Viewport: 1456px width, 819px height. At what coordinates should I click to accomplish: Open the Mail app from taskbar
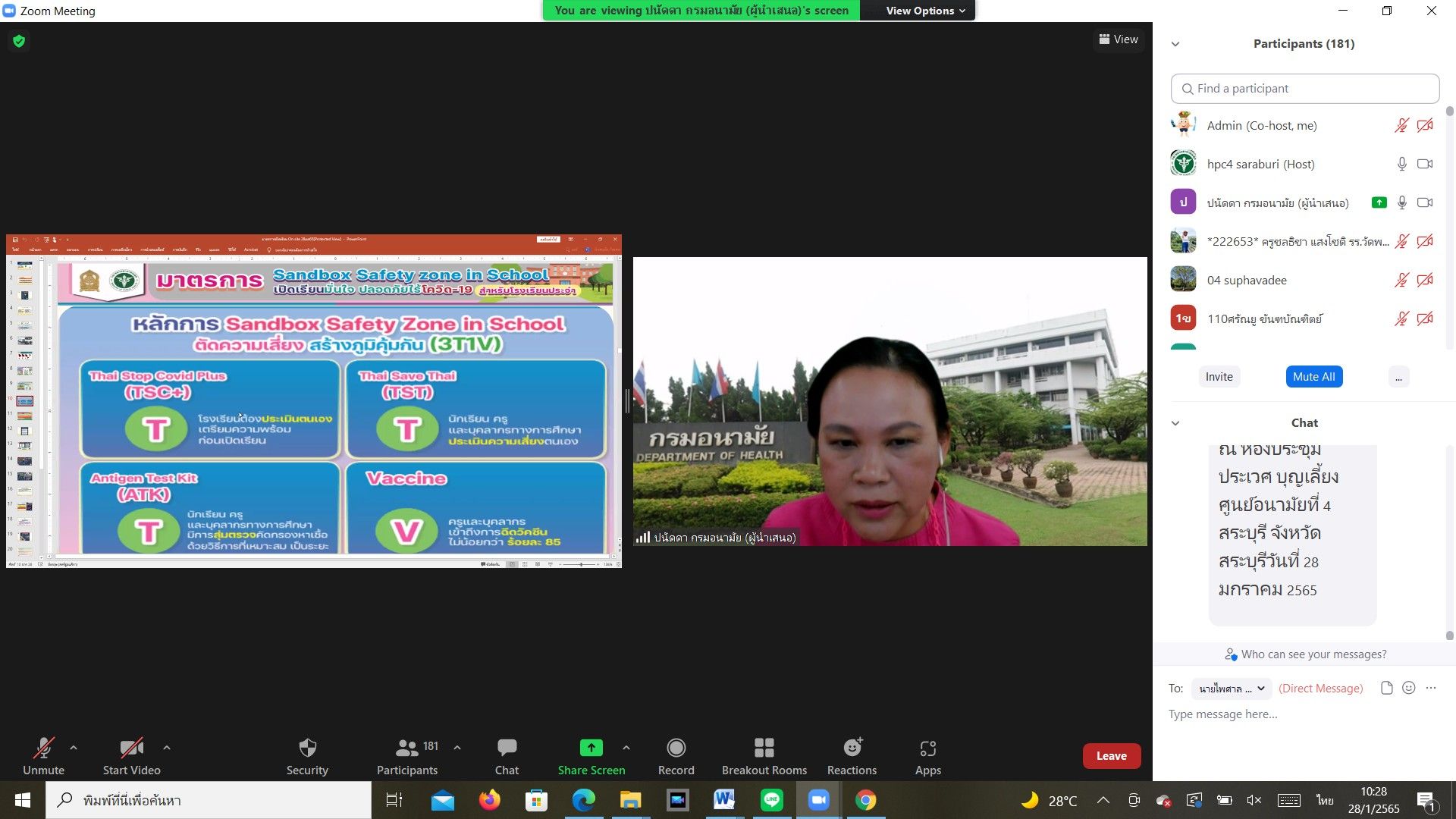tap(442, 800)
